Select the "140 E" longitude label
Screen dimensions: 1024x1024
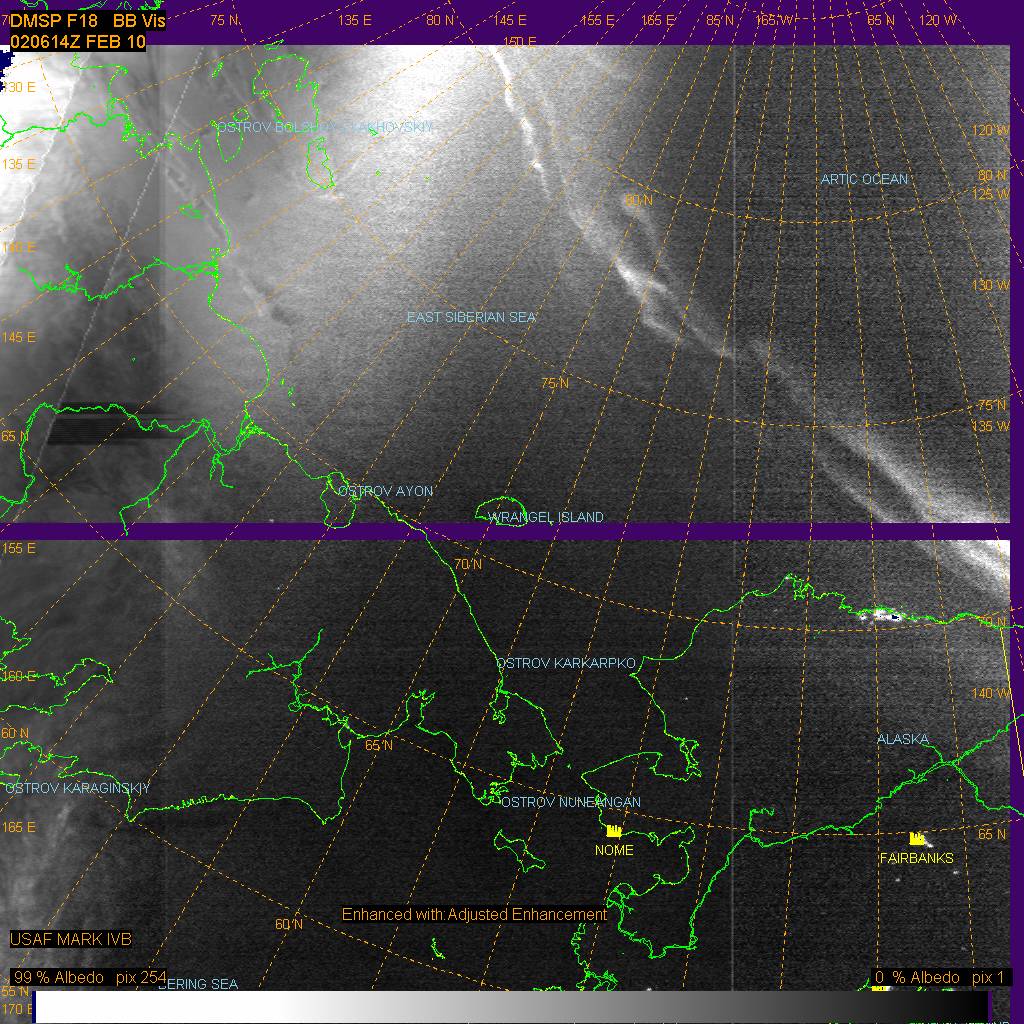pyautogui.click(x=18, y=248)
